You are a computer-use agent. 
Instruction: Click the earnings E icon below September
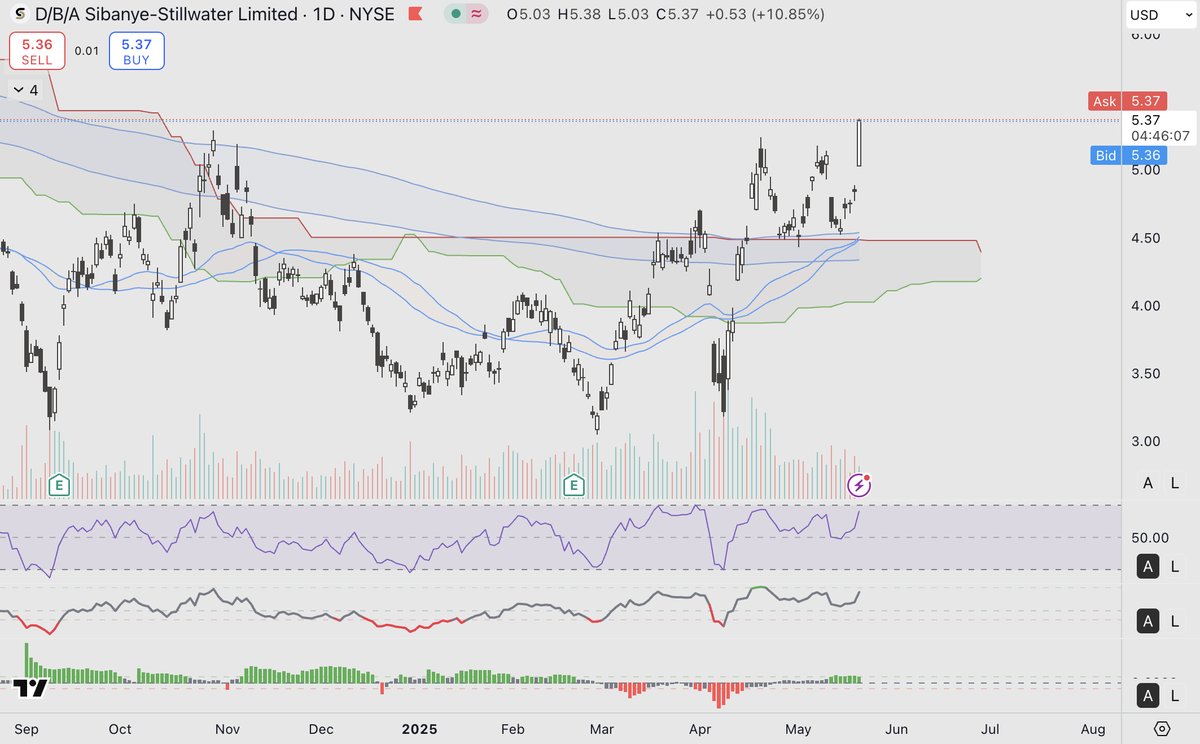[x=59, y=484]
